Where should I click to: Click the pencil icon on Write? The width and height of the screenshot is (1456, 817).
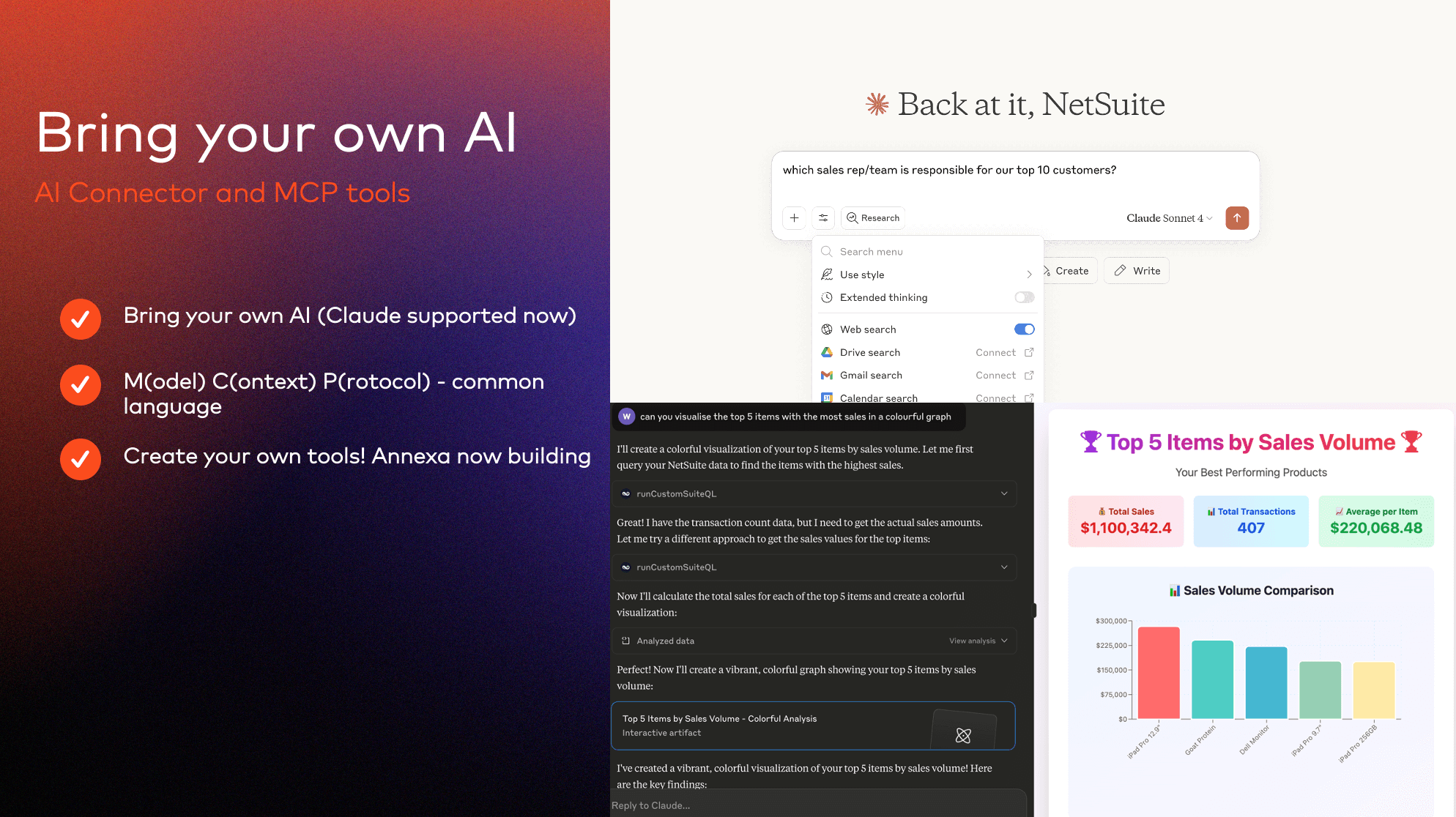point(1120,271)
